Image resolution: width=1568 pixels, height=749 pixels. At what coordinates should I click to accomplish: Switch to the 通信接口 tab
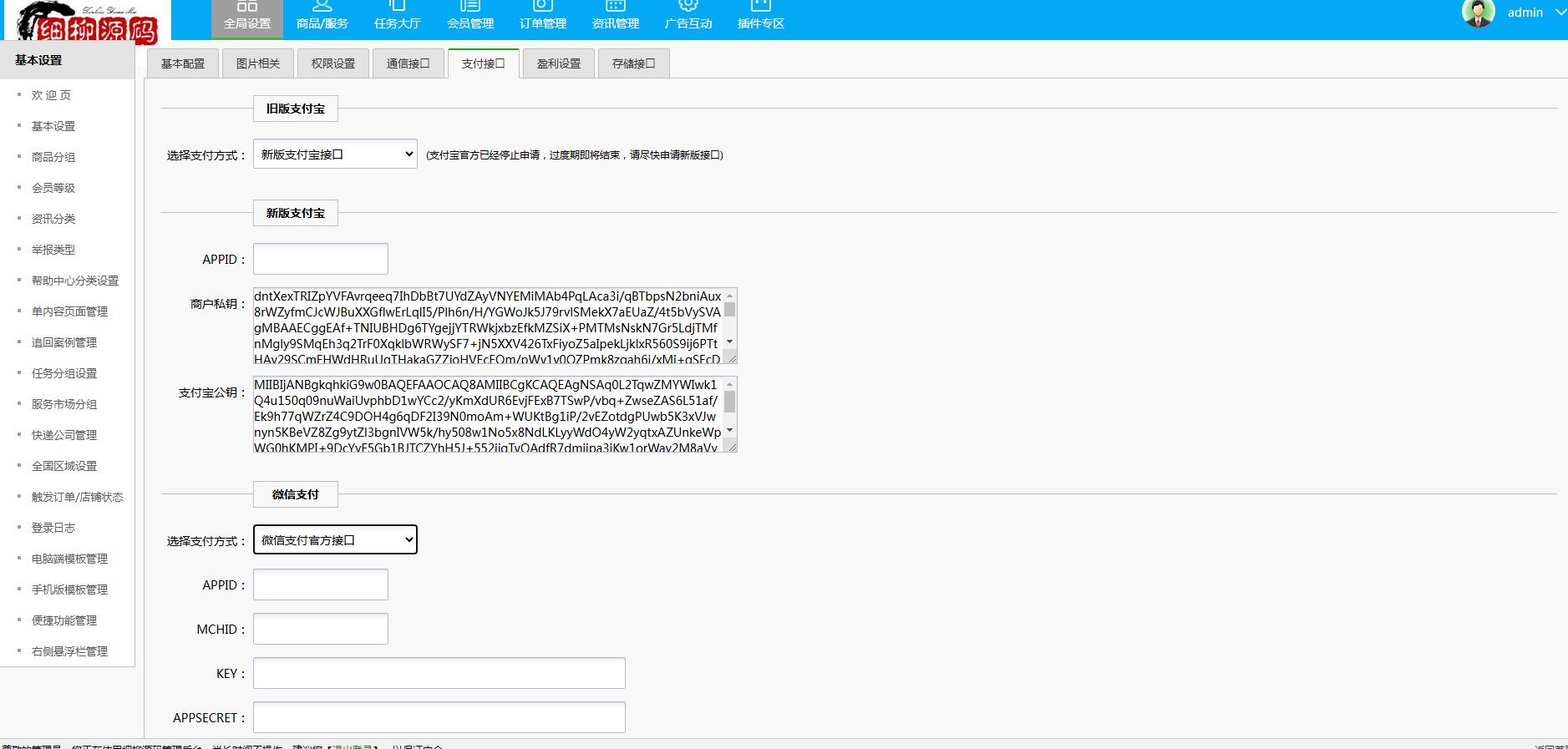point(408,63)
